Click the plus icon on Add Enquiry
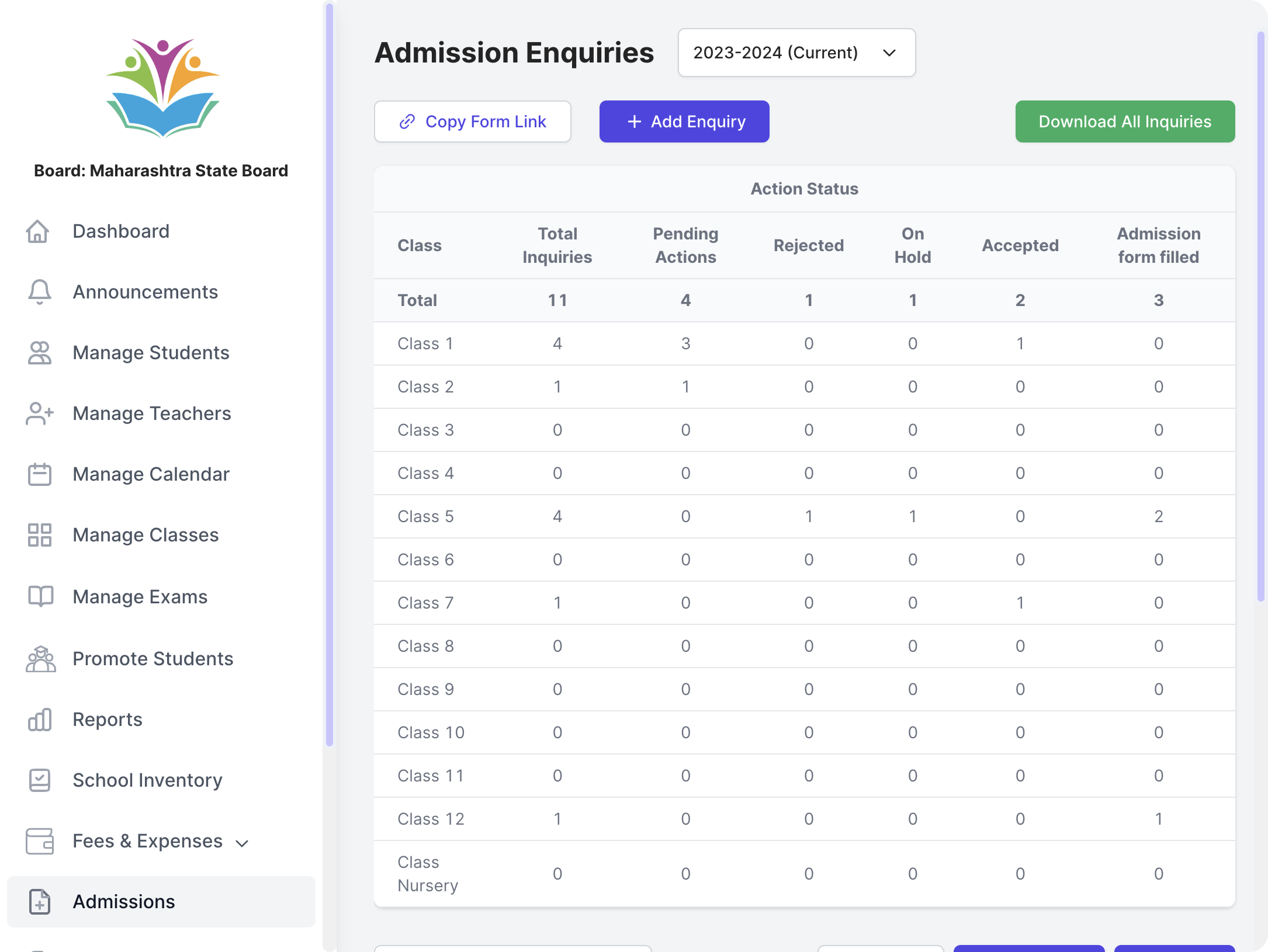Screen dimensions: 1268x952 point(635,121)
